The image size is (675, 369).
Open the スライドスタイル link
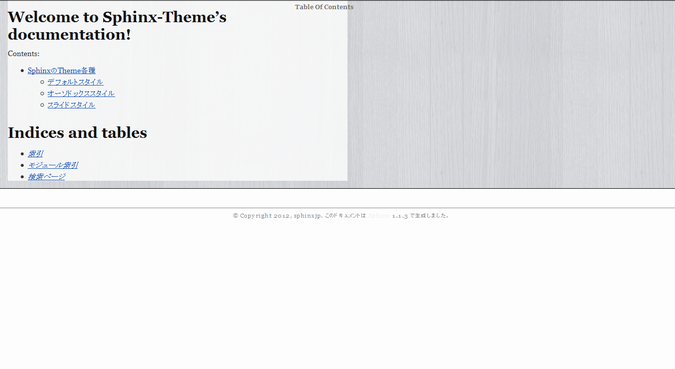click(71, 105)
